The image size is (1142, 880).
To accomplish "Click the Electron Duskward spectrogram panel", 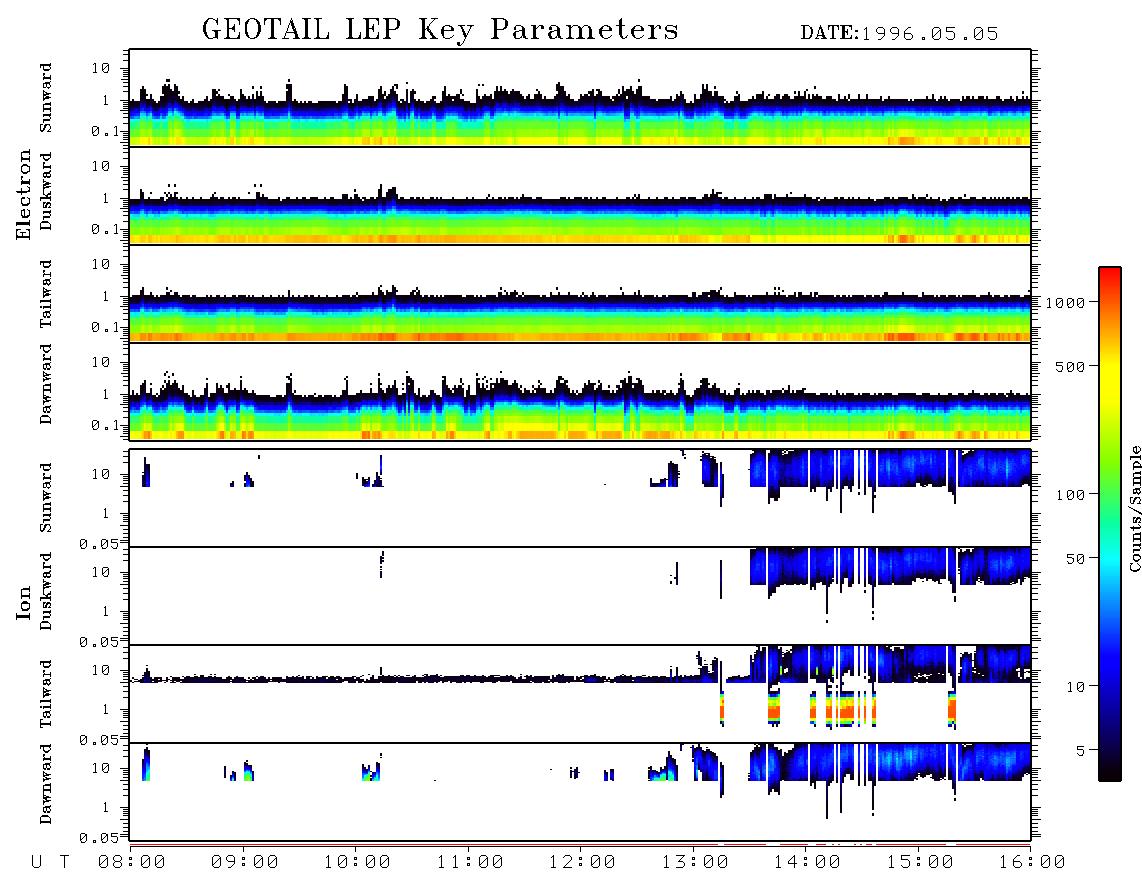I will [580, 195].
